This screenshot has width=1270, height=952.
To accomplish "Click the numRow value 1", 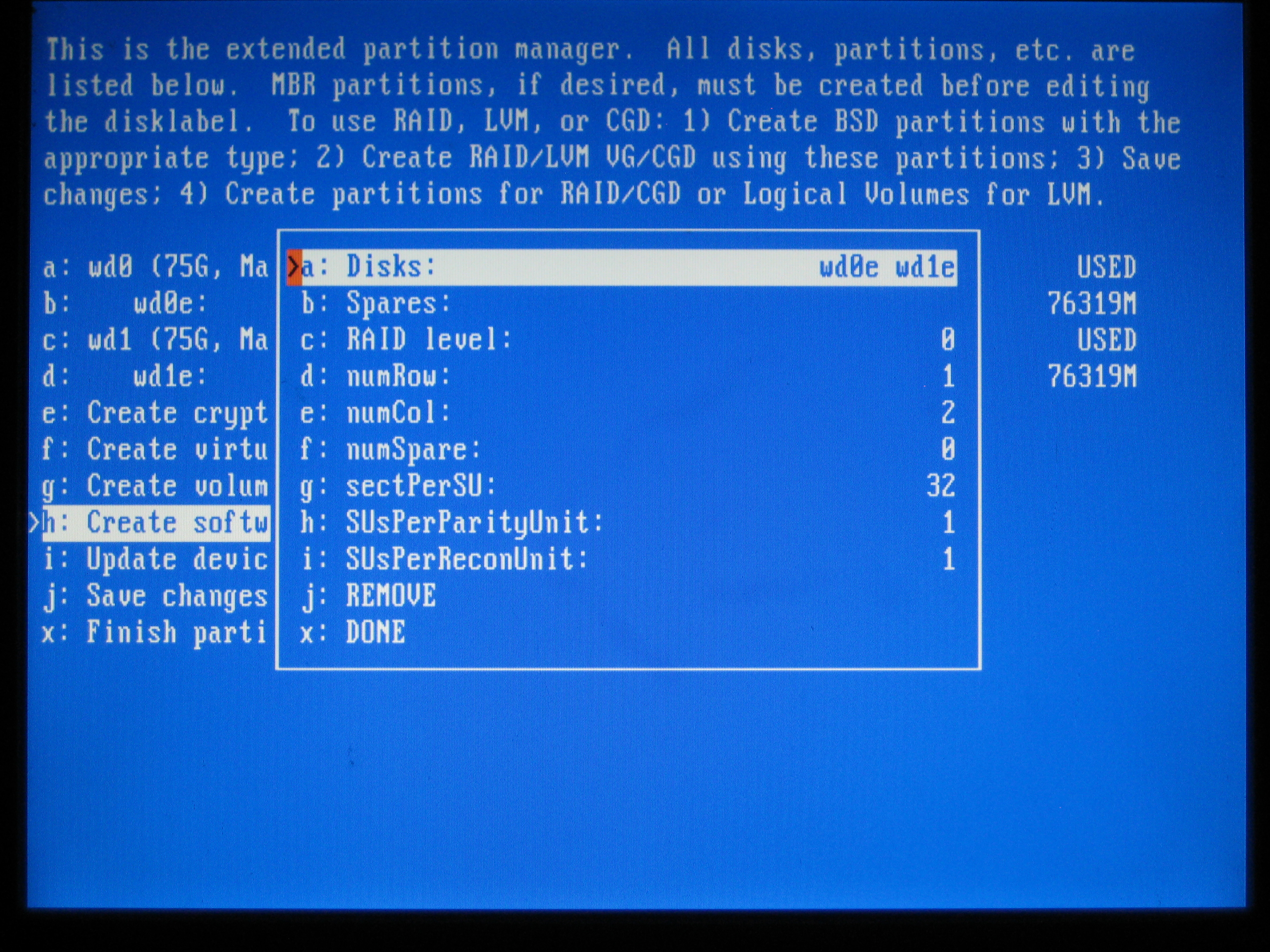I will [x=948, y=376].
